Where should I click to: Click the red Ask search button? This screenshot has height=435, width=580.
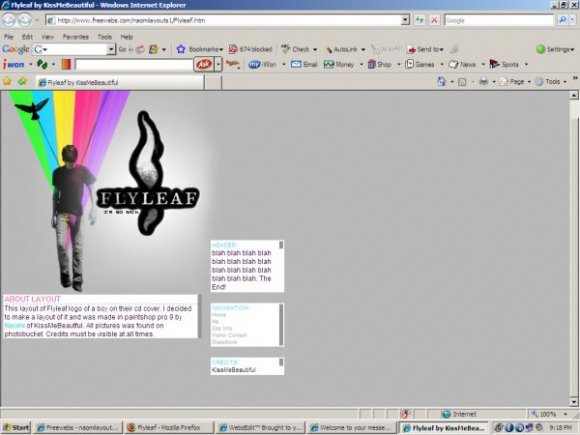203,64
